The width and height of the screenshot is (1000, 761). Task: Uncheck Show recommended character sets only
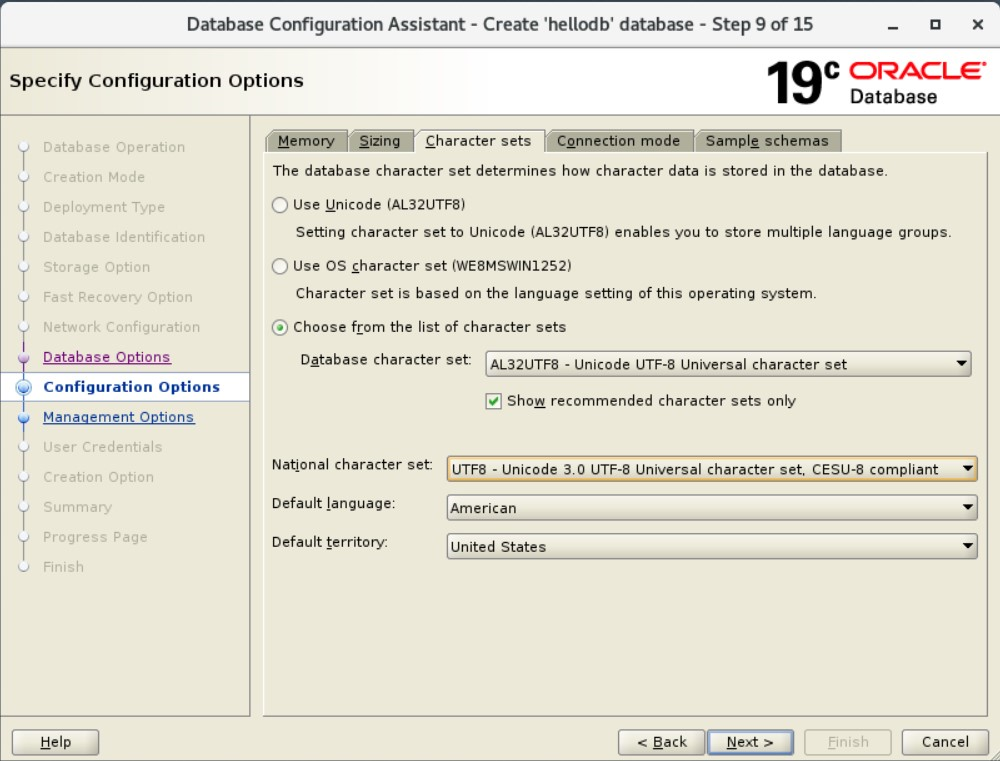pyautogui.click(x=493, y=401)
